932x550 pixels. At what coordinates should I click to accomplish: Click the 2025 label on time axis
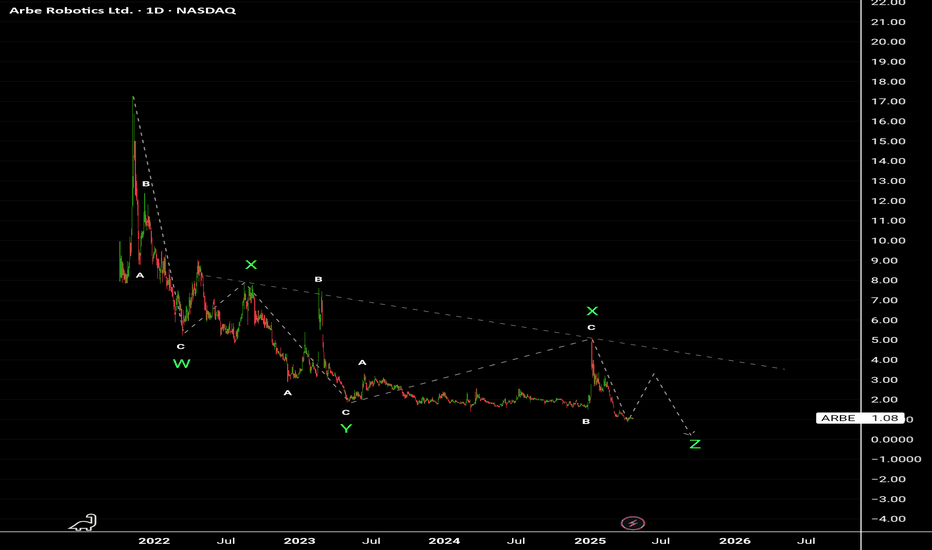pyautogui.click(x=590, y=540)
